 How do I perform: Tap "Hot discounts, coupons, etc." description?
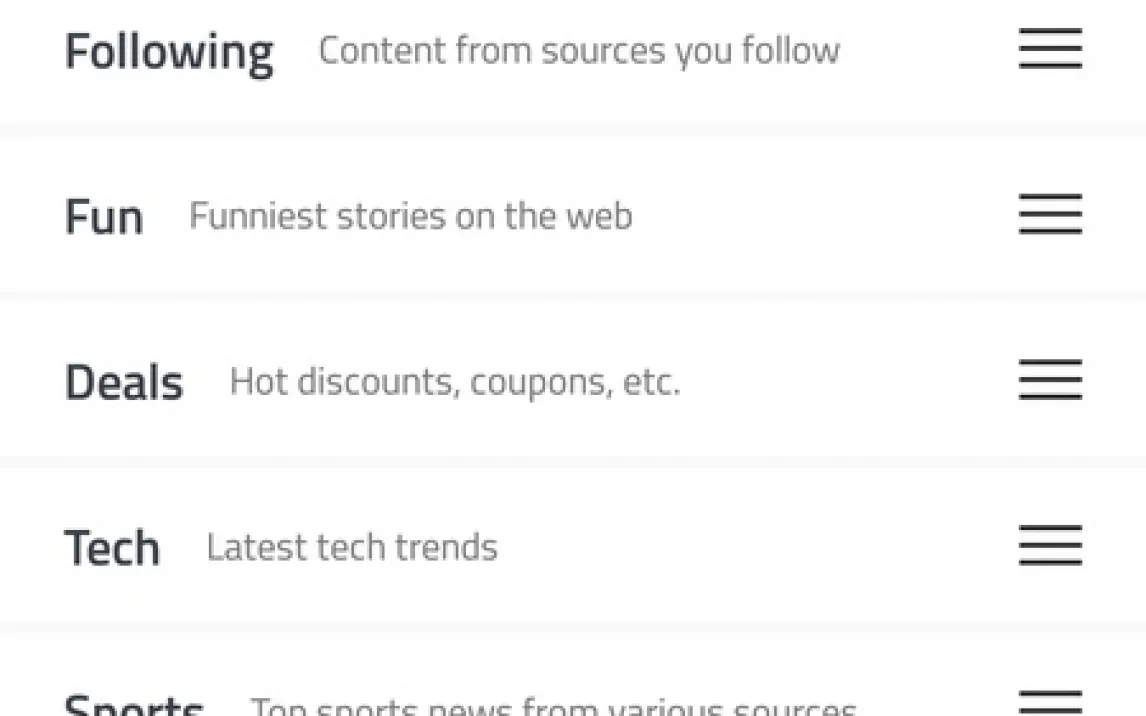click(454, 382)
